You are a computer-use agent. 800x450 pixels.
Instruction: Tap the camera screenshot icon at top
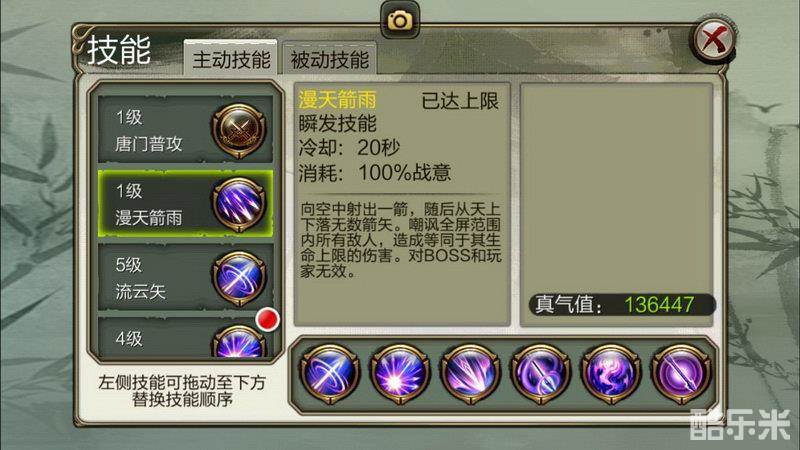(400, 20)
